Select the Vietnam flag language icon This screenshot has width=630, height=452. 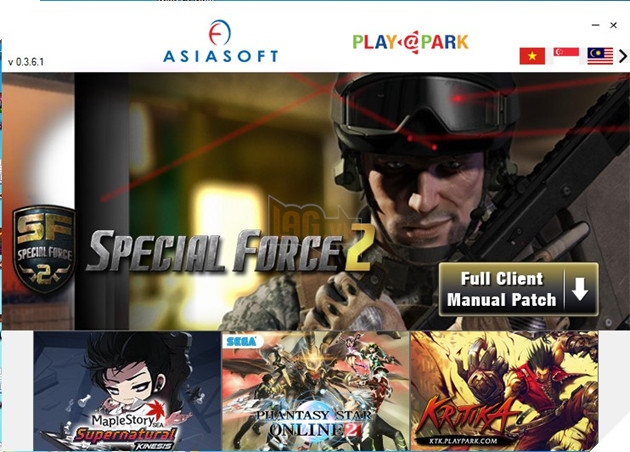pyautogui.click(x=532, y=56)
